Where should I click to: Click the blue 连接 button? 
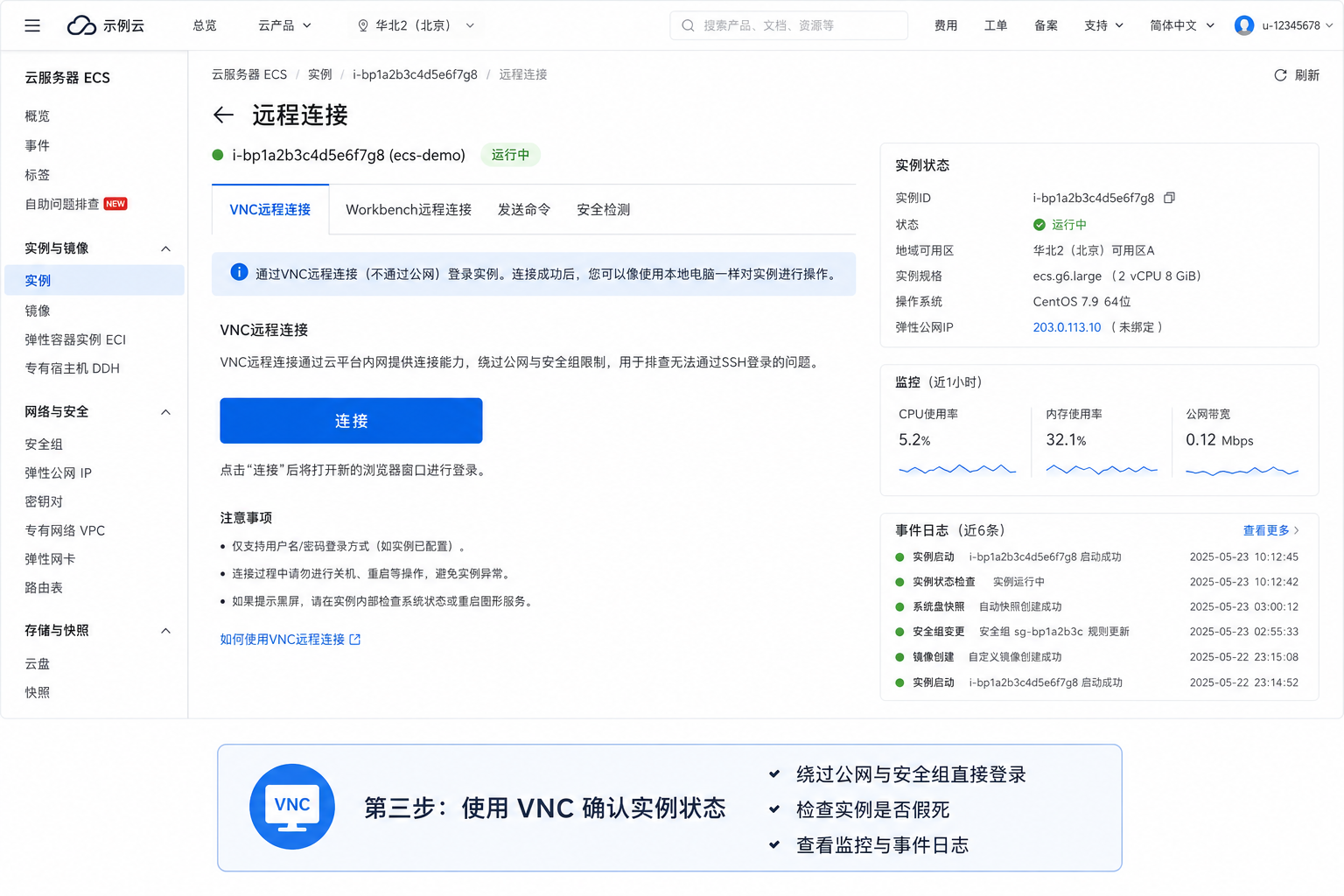click(351, 421)
